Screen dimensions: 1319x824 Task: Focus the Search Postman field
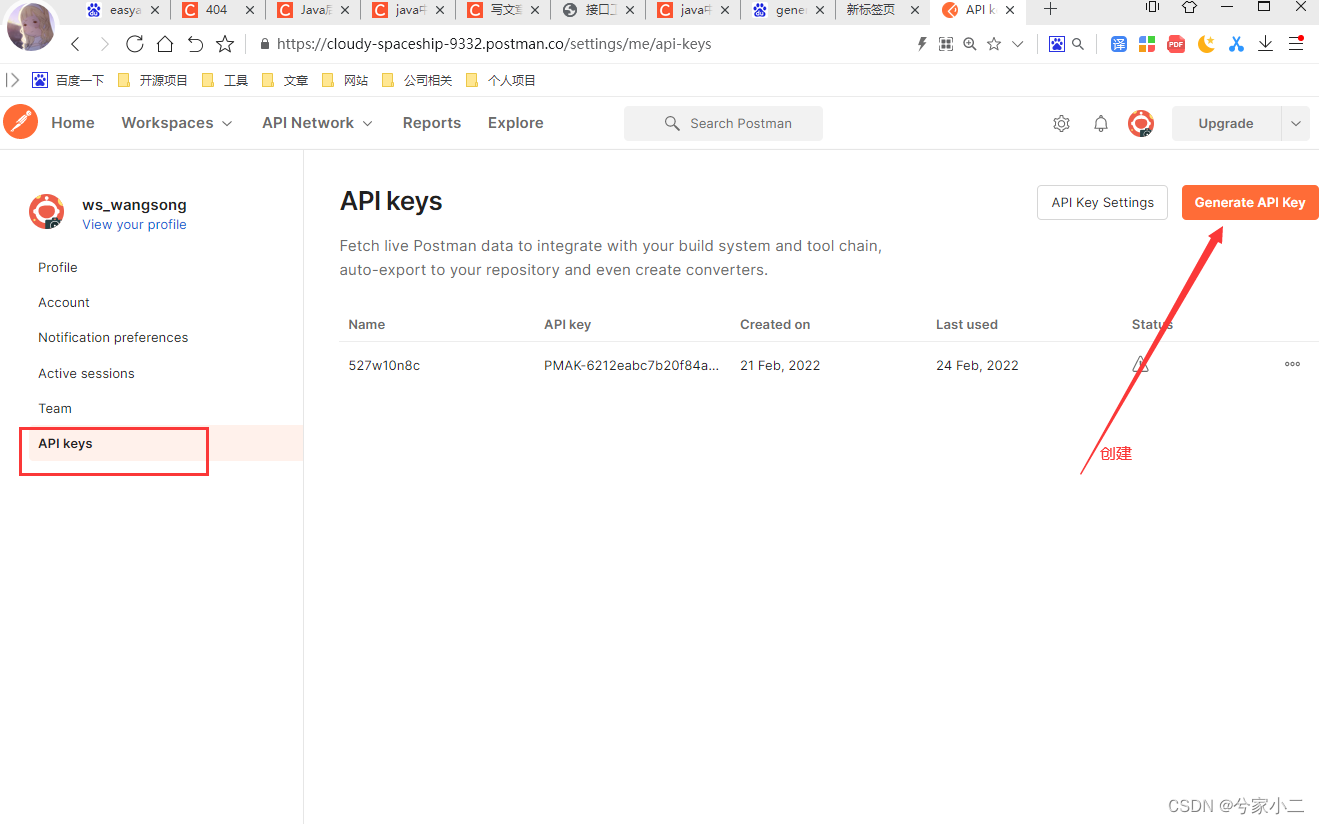point(723,123)
